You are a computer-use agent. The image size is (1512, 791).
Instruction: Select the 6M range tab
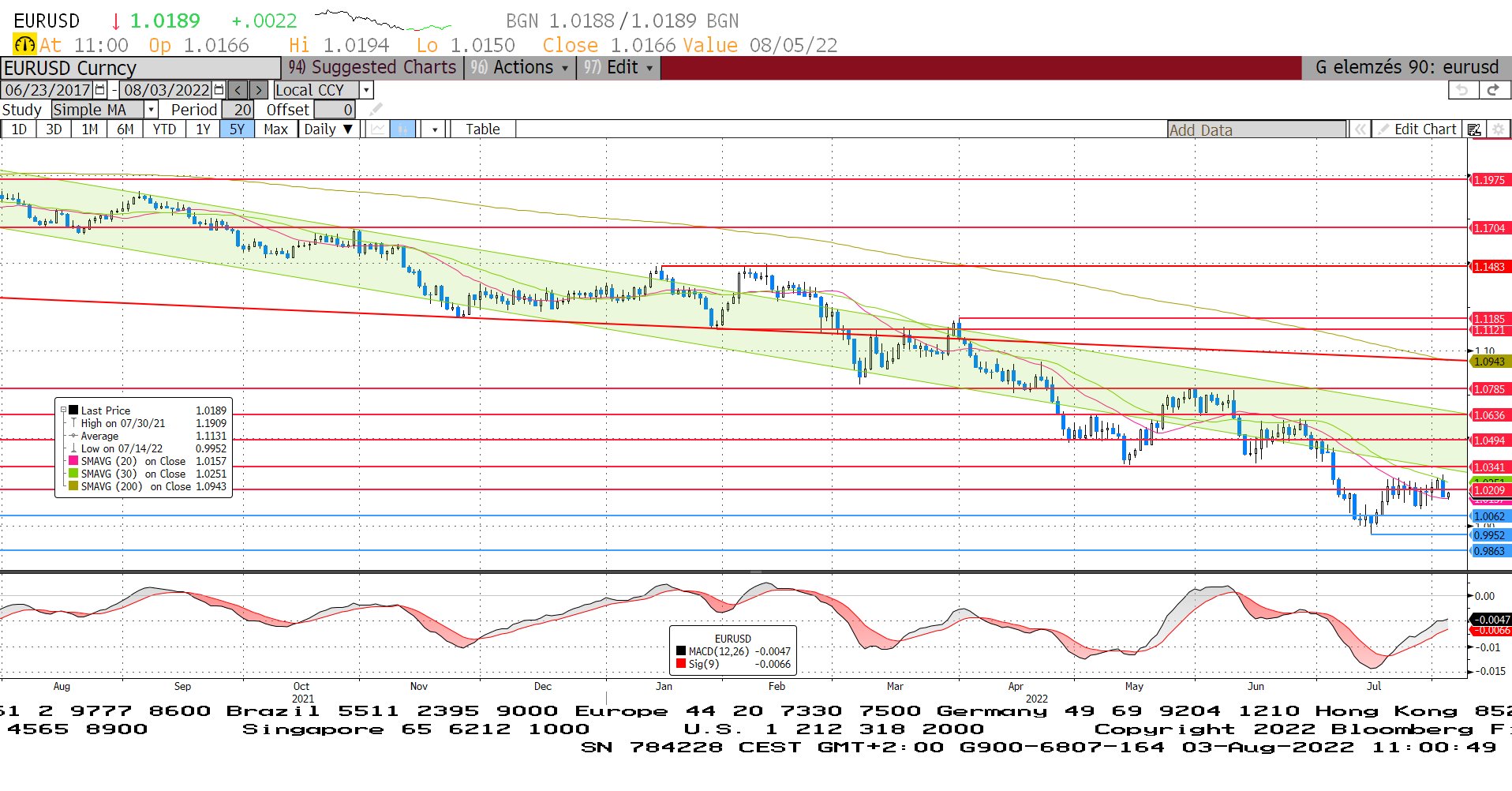[x=125, y=129]
